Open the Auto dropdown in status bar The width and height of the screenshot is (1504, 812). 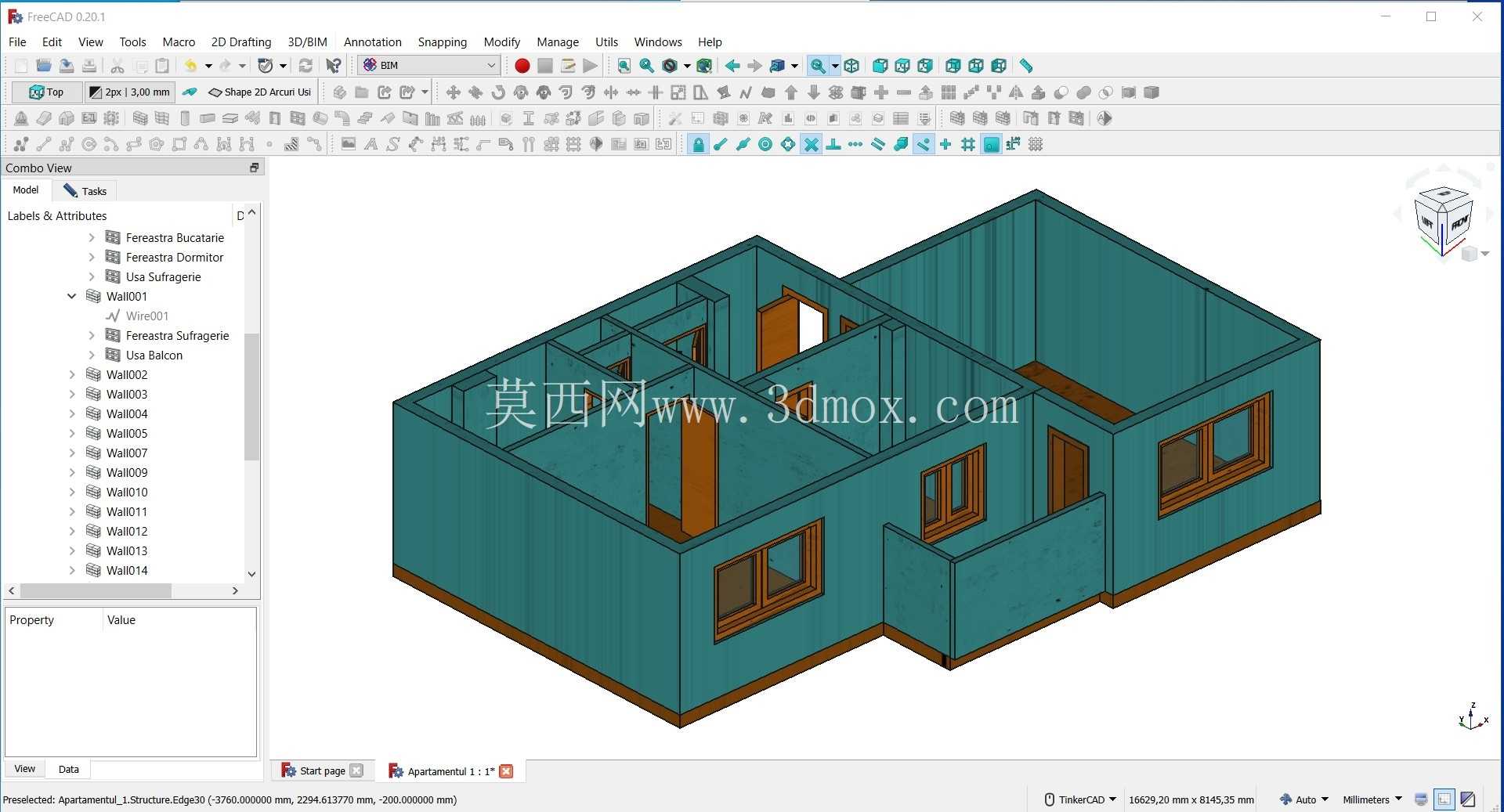[1304, 799]
